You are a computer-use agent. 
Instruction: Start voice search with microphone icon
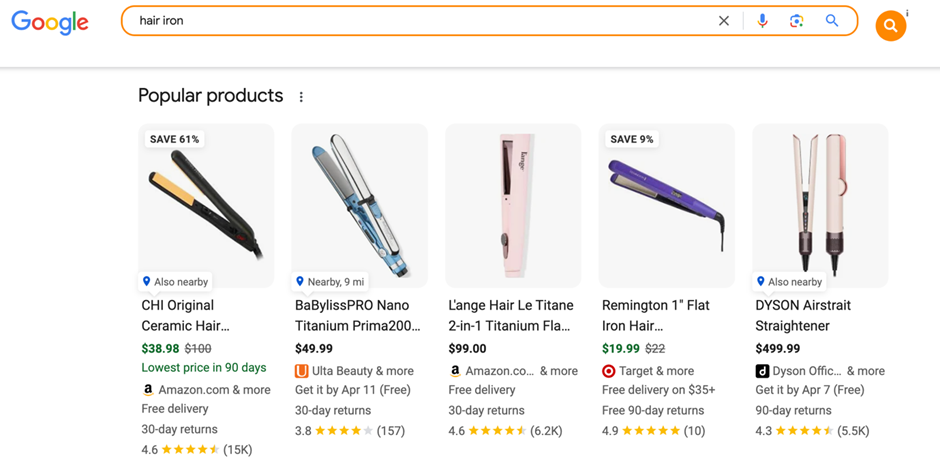click(762, 21)
